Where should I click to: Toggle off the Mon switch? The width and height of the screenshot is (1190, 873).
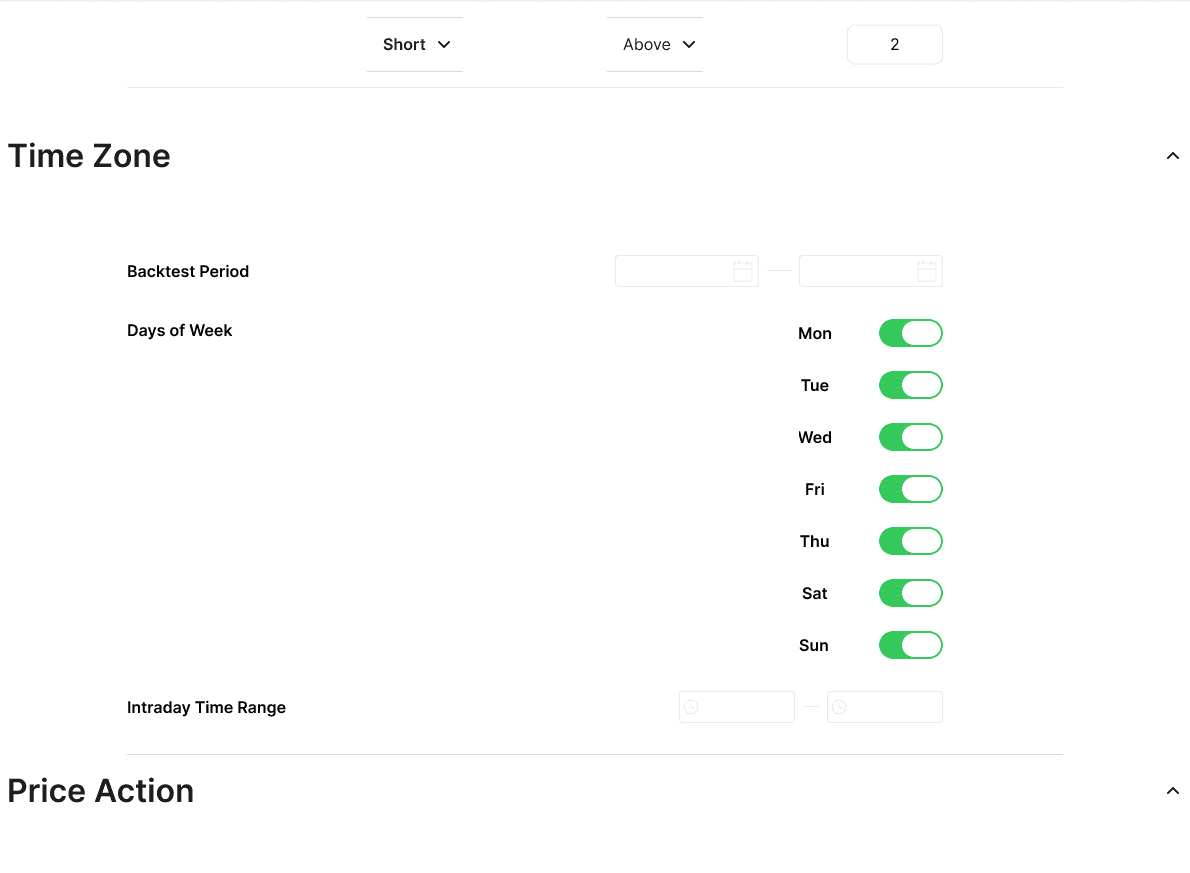[x=910, y=333]
